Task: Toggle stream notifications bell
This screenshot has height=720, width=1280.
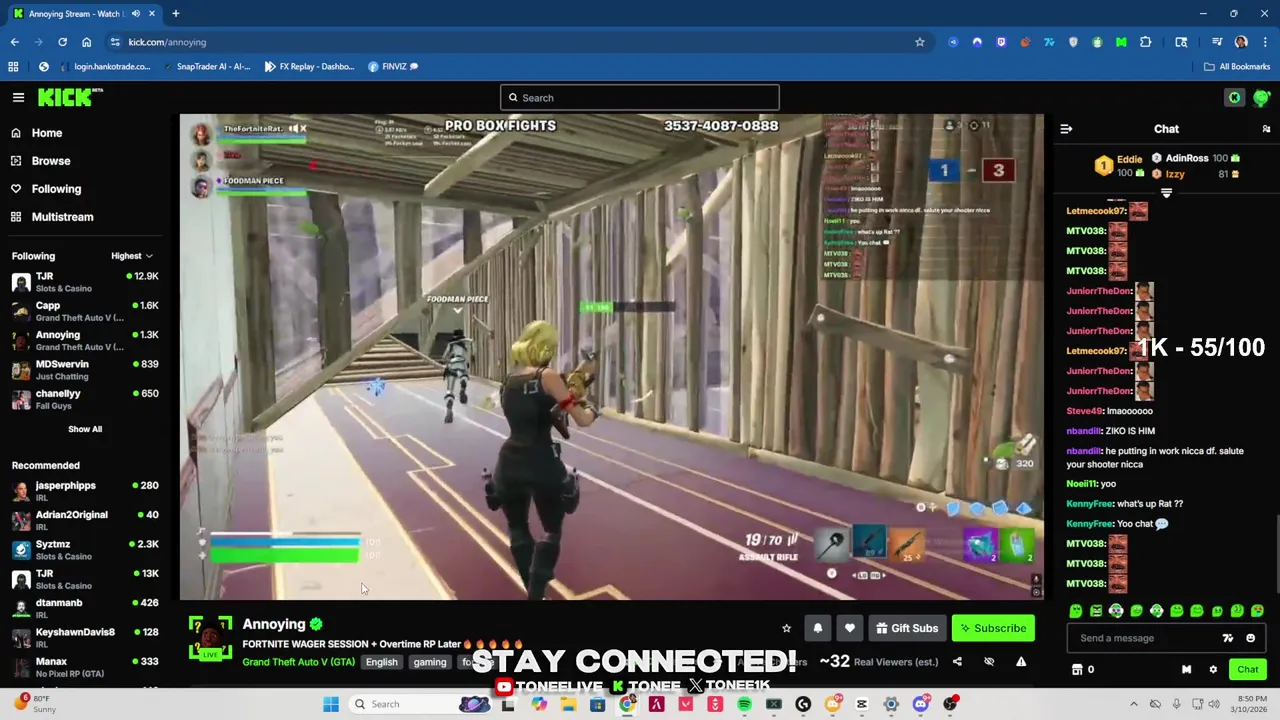Action: [817, 628]
